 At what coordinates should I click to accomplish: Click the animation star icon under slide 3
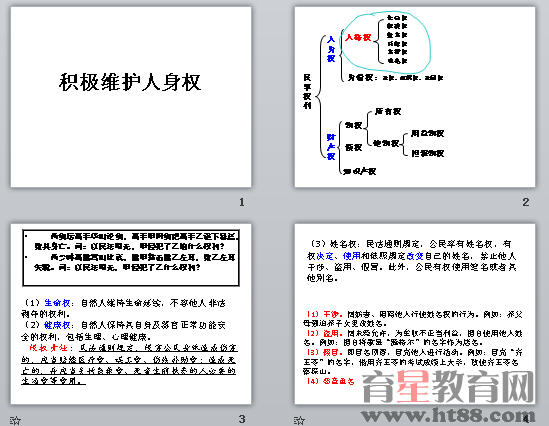15,420
